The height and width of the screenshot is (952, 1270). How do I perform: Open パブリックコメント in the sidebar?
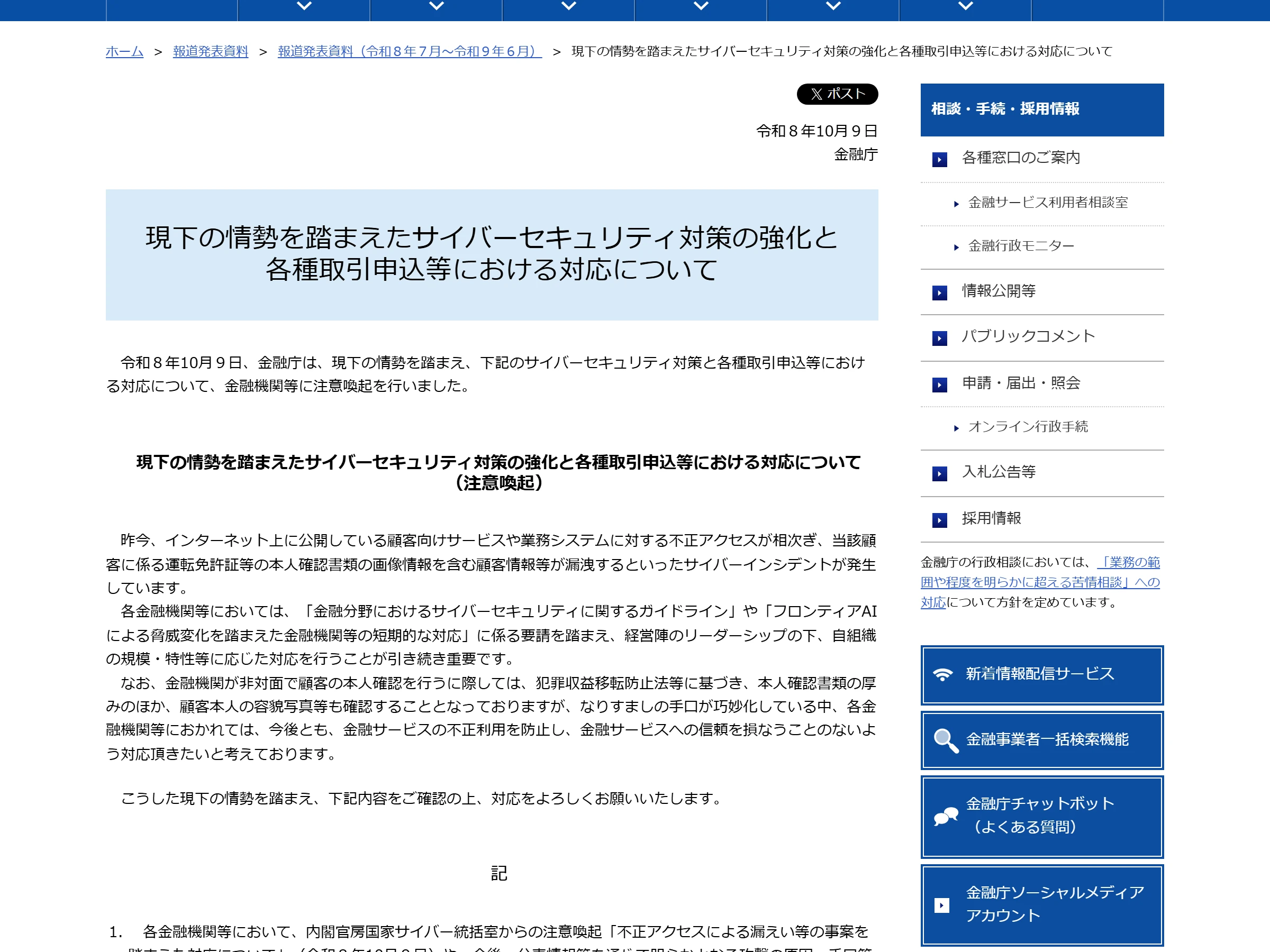coord(1028,336)
